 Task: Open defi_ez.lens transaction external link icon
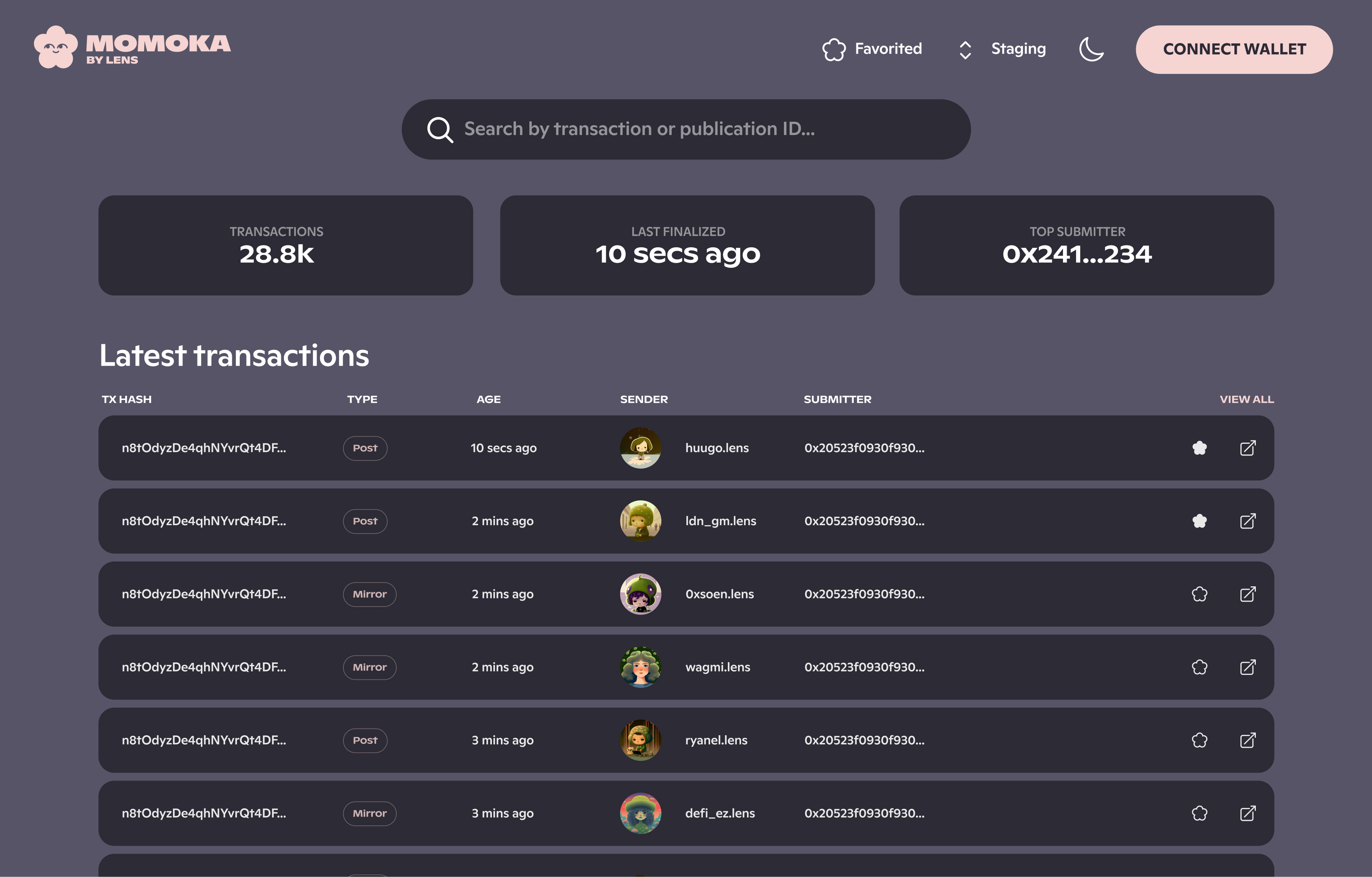[1247, 813]
